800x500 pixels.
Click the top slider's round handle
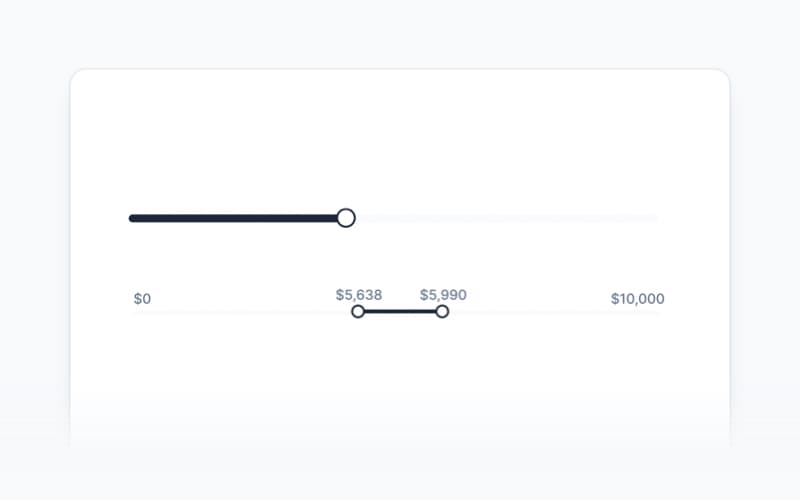coord(346,218)
